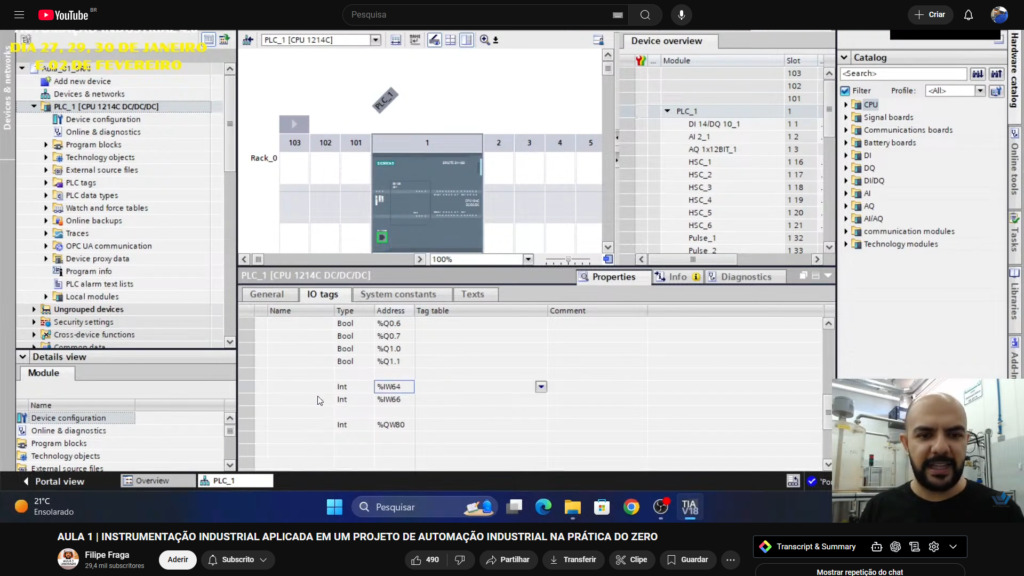Viewport: 1024px width, 576px height.
Task: Click the network view icon beside PLC_1 dropdown
Action: (x=248, y=40)
